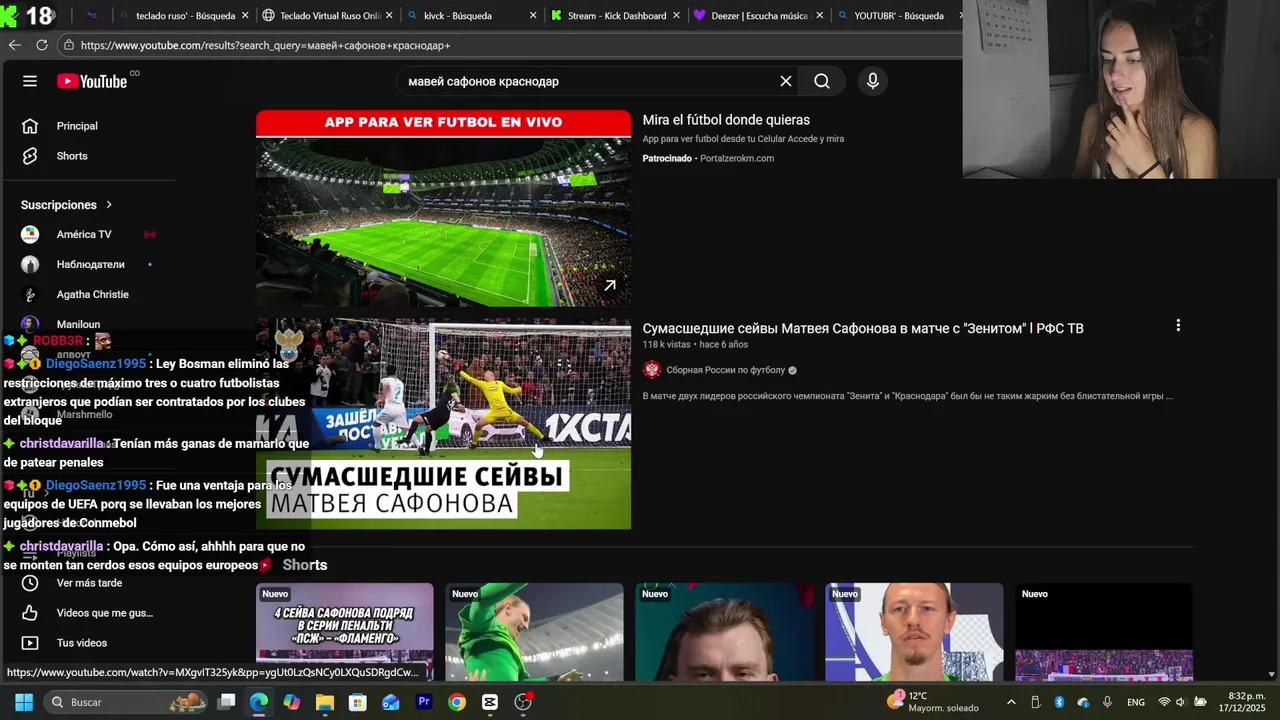1280x720 pixels.
Task: Click the YouTube URL address bar
Action: [510, 45]
